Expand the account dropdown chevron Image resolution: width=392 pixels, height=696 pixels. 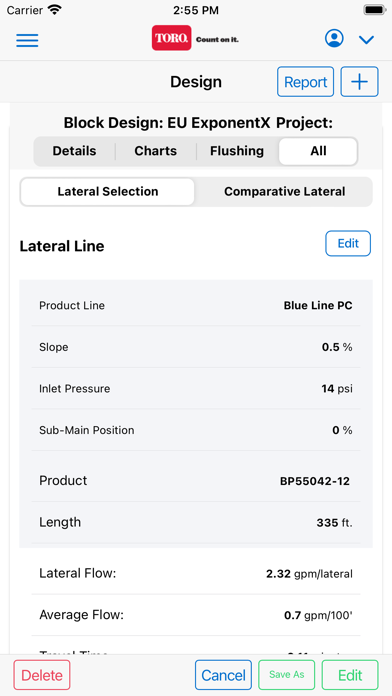tap(366, 40)
